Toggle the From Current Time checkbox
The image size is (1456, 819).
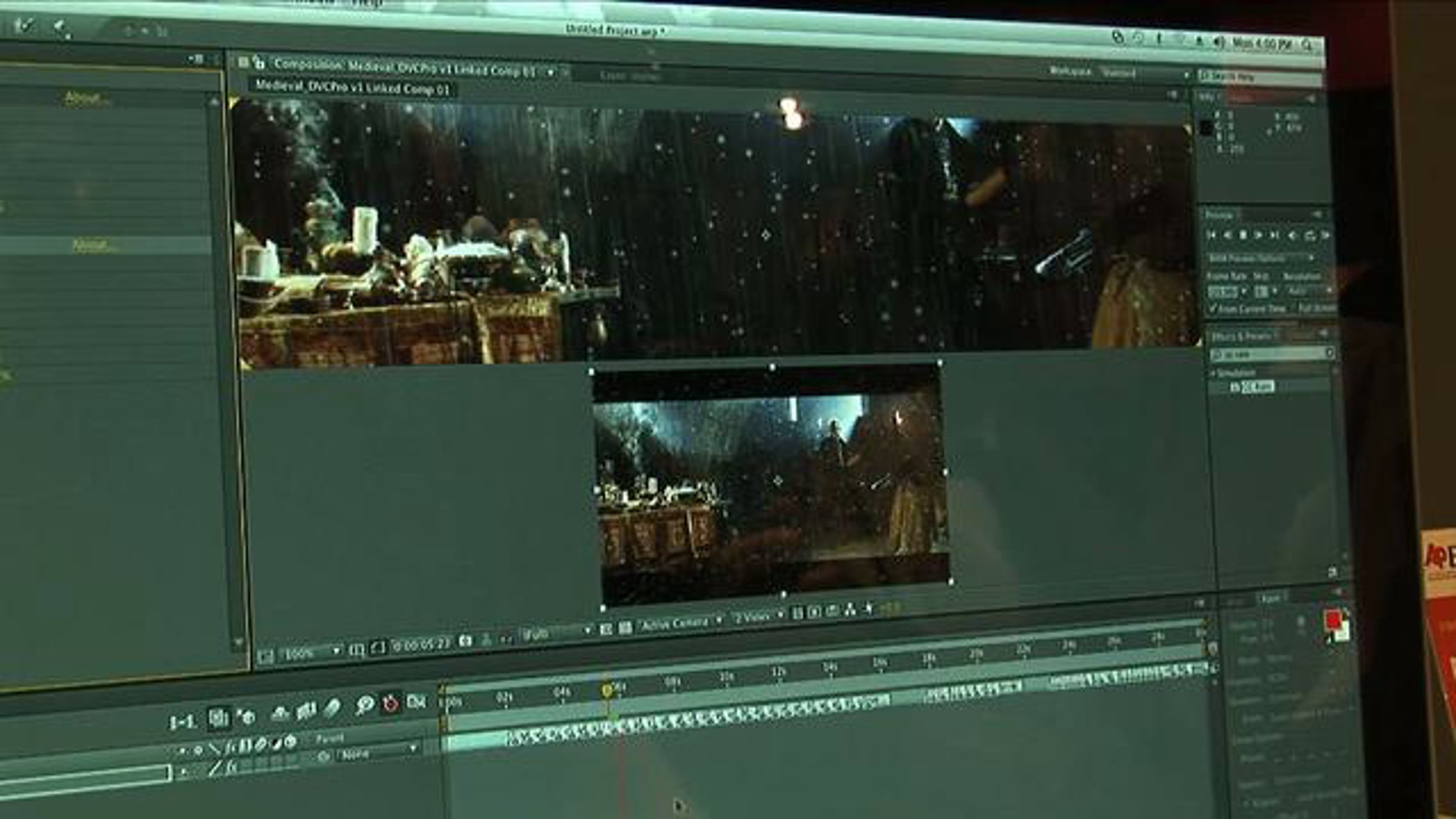coord(1213,309)
